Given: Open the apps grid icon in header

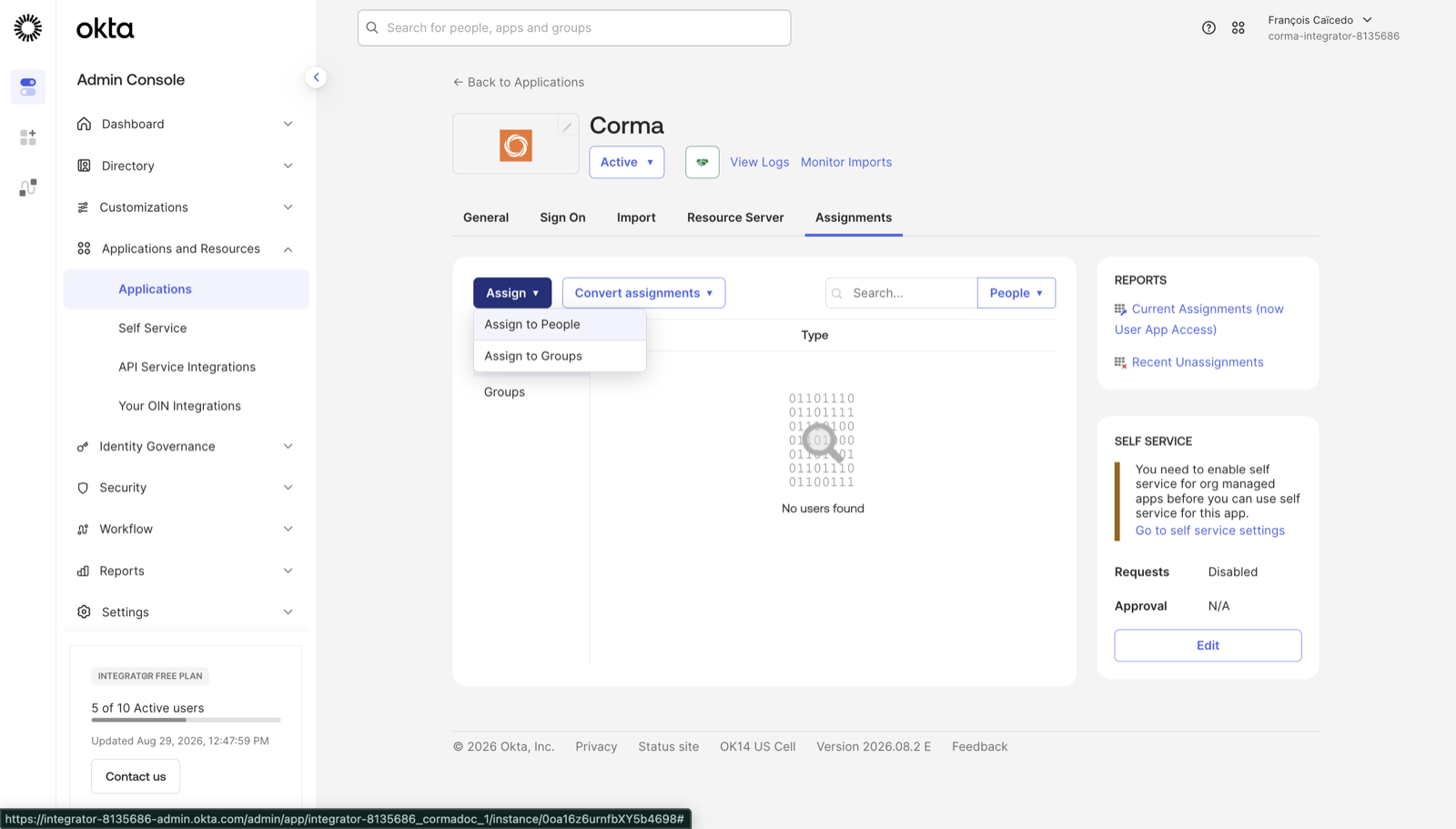Looking at the screenshot, I should tap(1239, 28).
